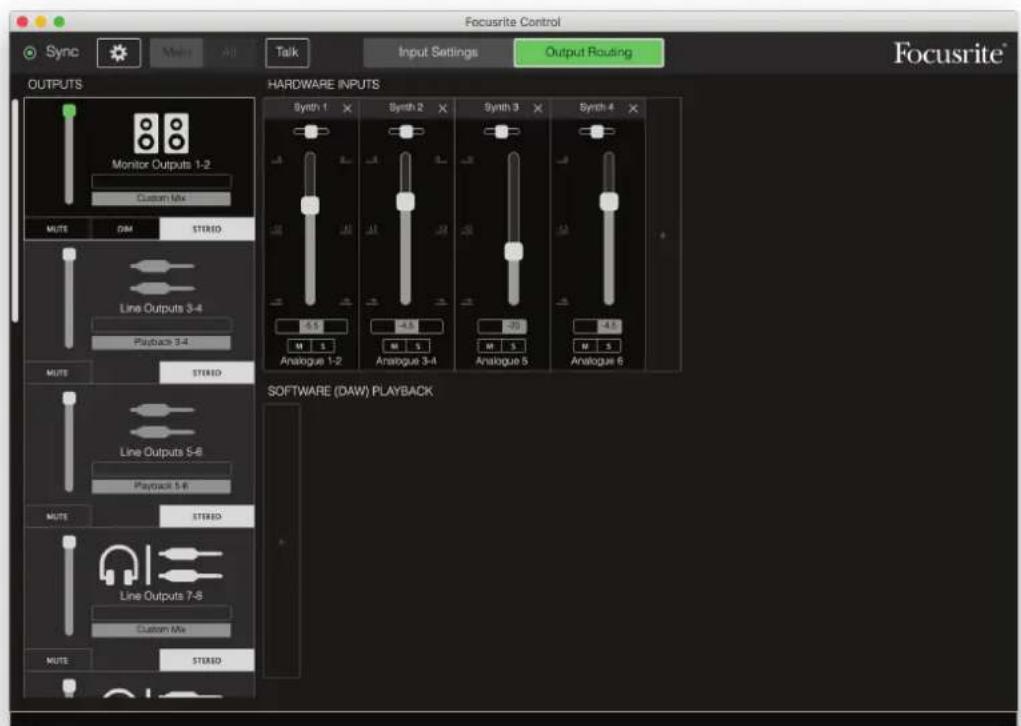Click the Line Outputs 3-4 name field
Image resolution: width=1021 pixels, height=726 pixels.
(161, 325)
